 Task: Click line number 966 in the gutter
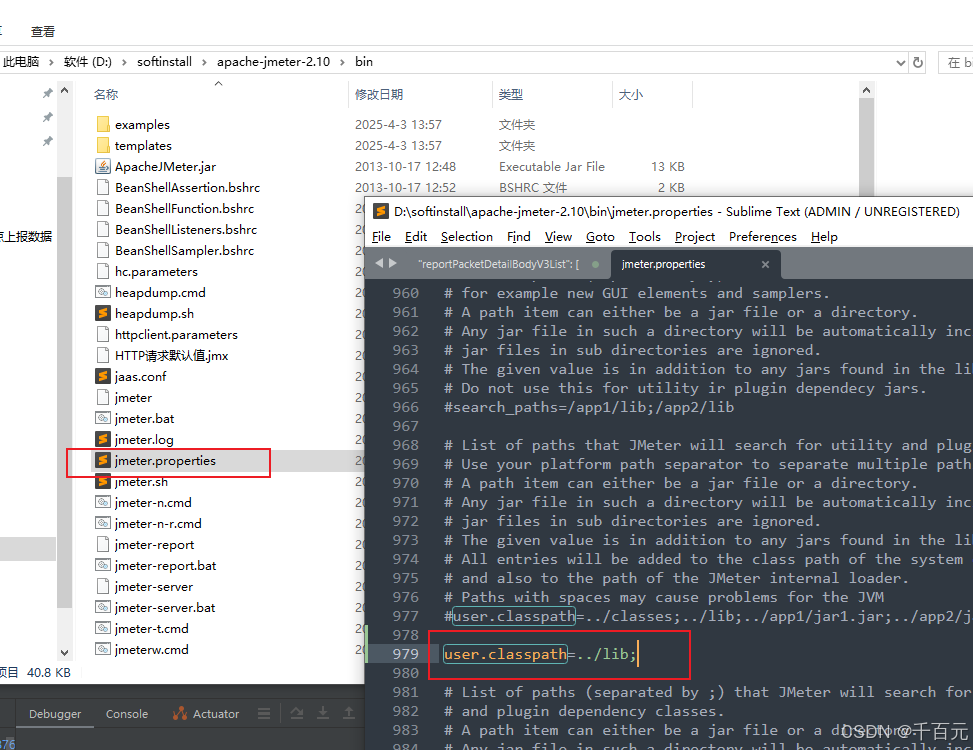[405, 407]
